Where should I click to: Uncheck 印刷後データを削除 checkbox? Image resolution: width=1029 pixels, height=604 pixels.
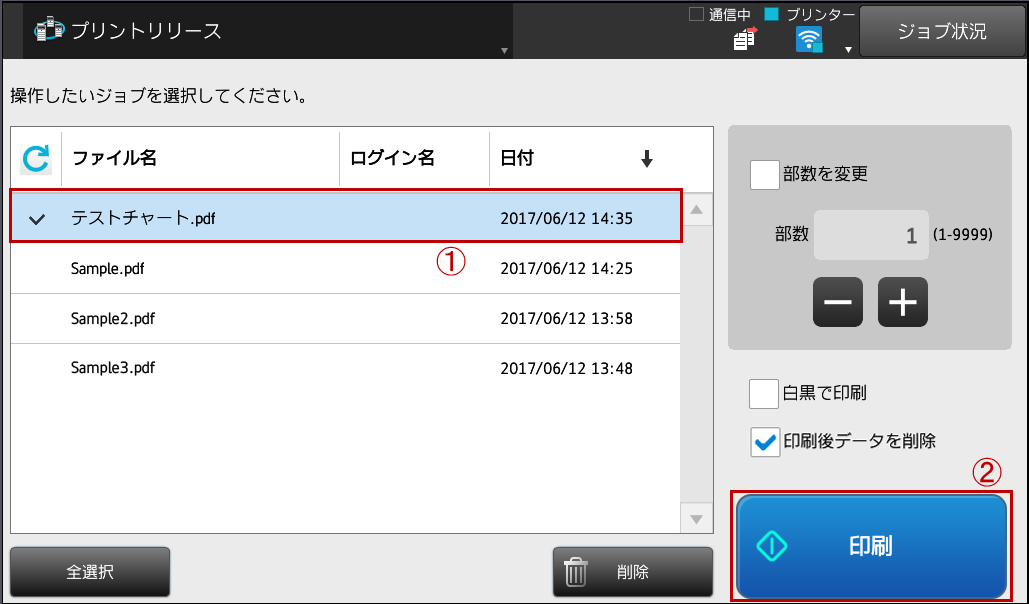click(x=765, y=442)
